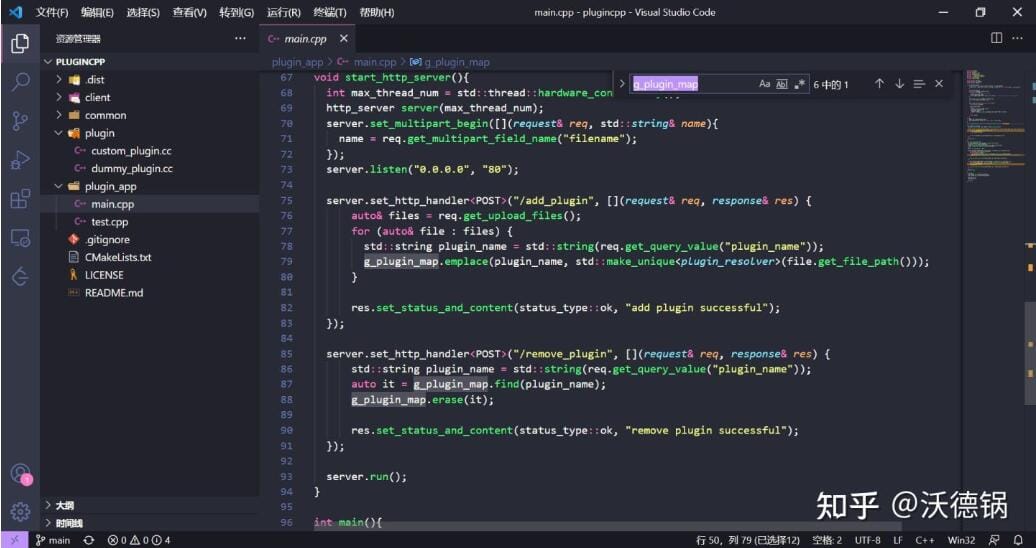Open the Source Control view
Image resolution: width=1036 pixels, height=548 pixels.
click(20, 121)
